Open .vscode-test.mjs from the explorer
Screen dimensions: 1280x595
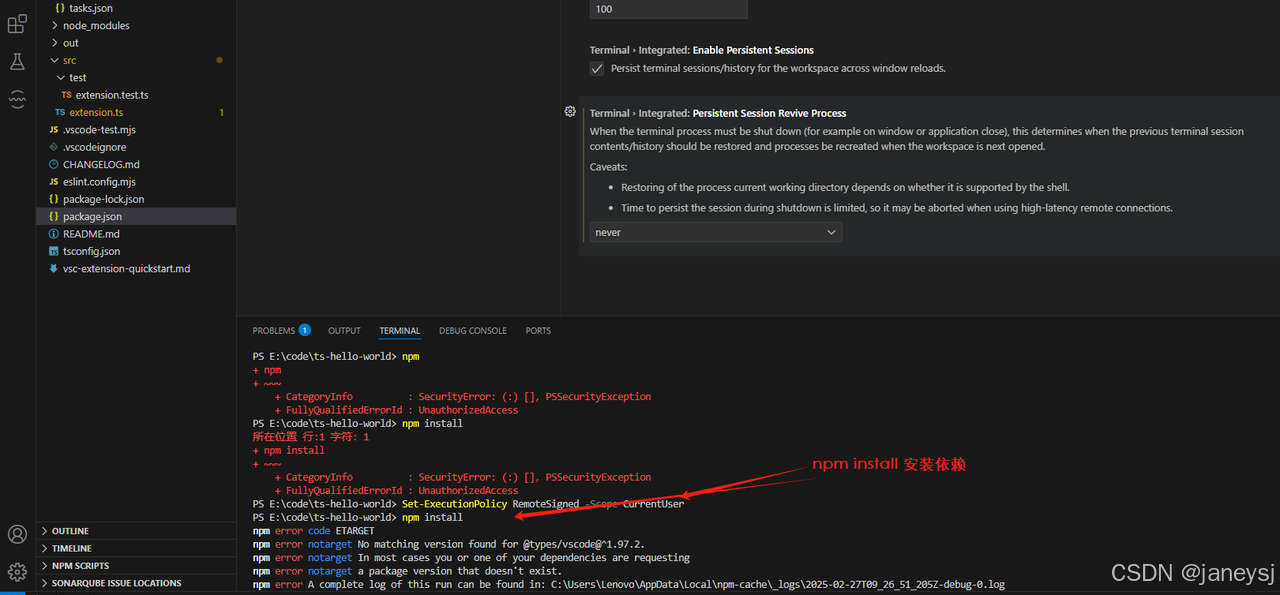pyautogui.click(x=99, y=130)
